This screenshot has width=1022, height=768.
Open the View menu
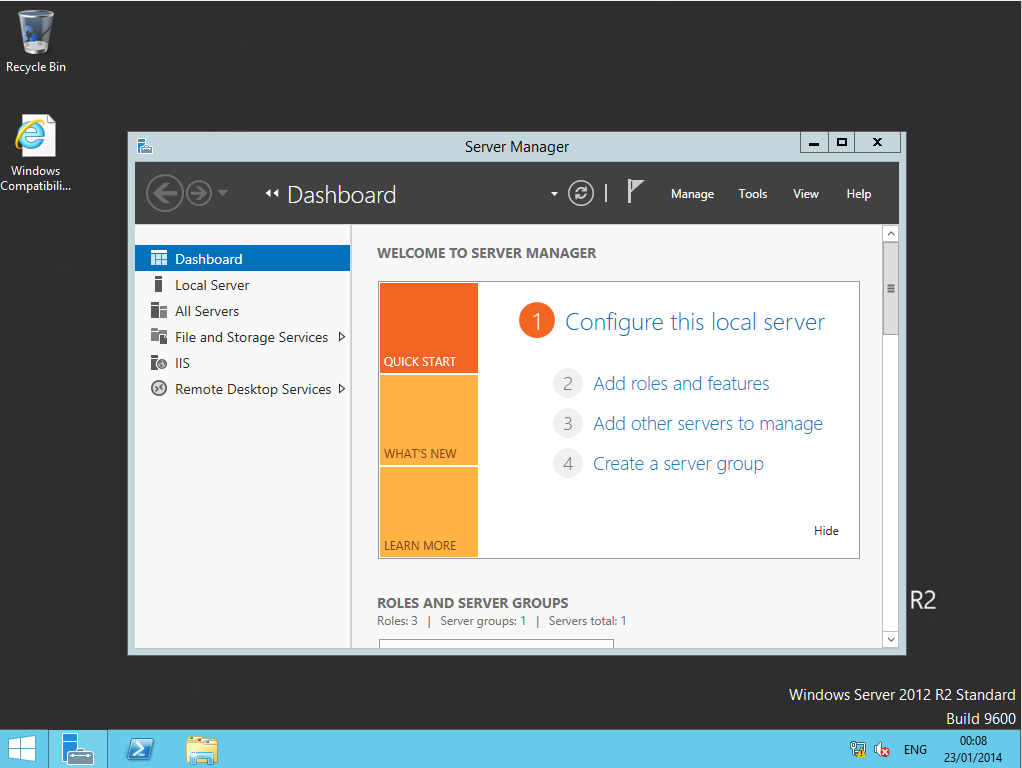coord(806,194)
